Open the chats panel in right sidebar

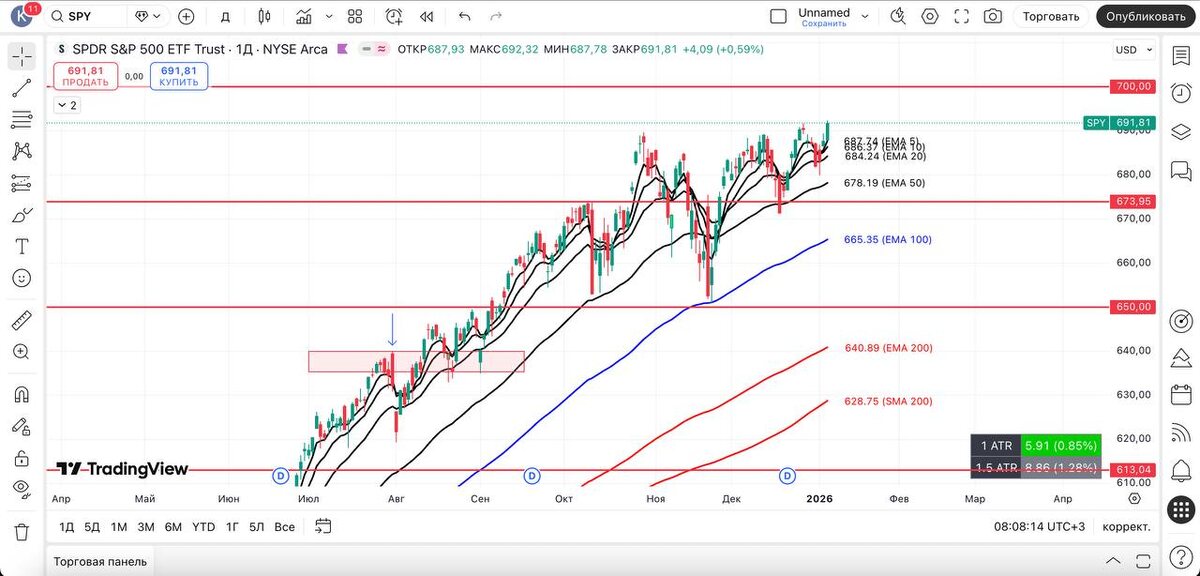1182,169
